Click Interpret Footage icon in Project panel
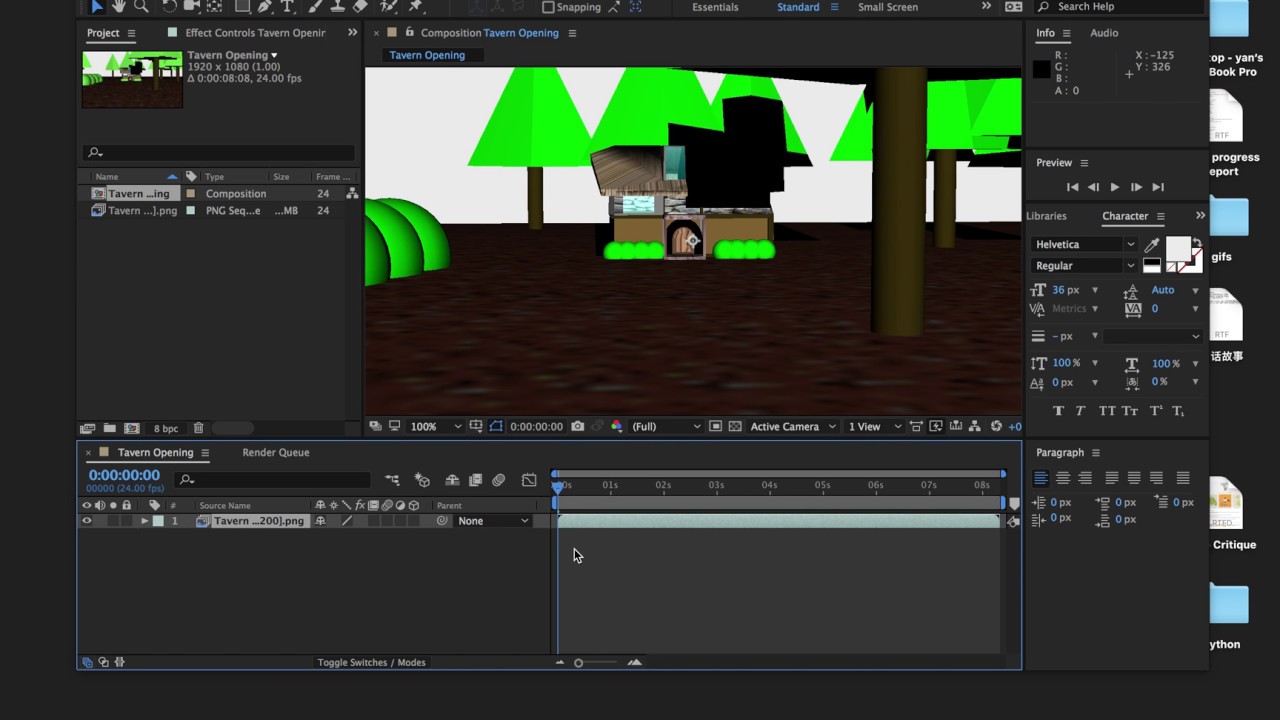 click(x=88, y=428)
